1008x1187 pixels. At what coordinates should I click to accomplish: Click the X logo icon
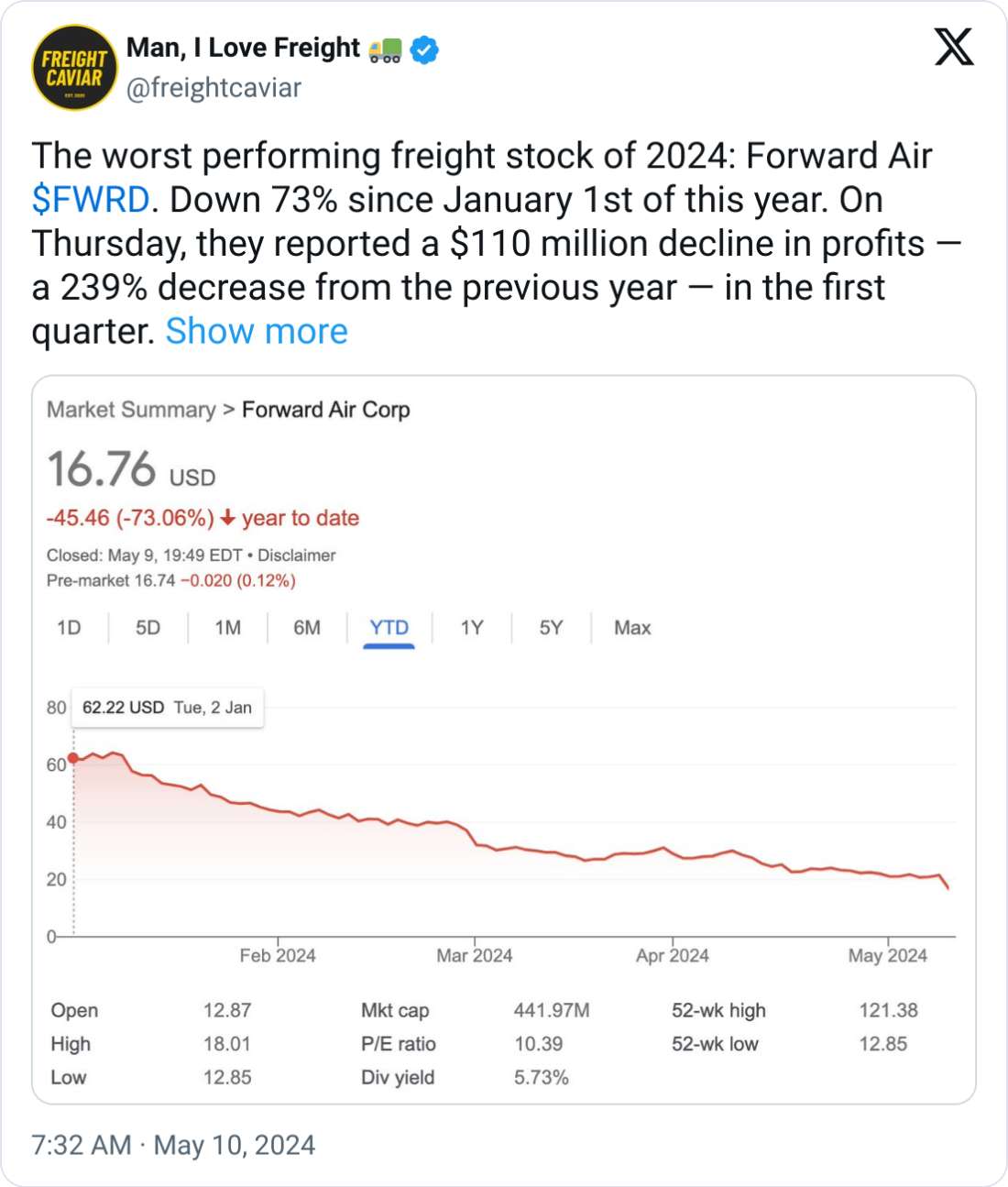tap(954, 47)
